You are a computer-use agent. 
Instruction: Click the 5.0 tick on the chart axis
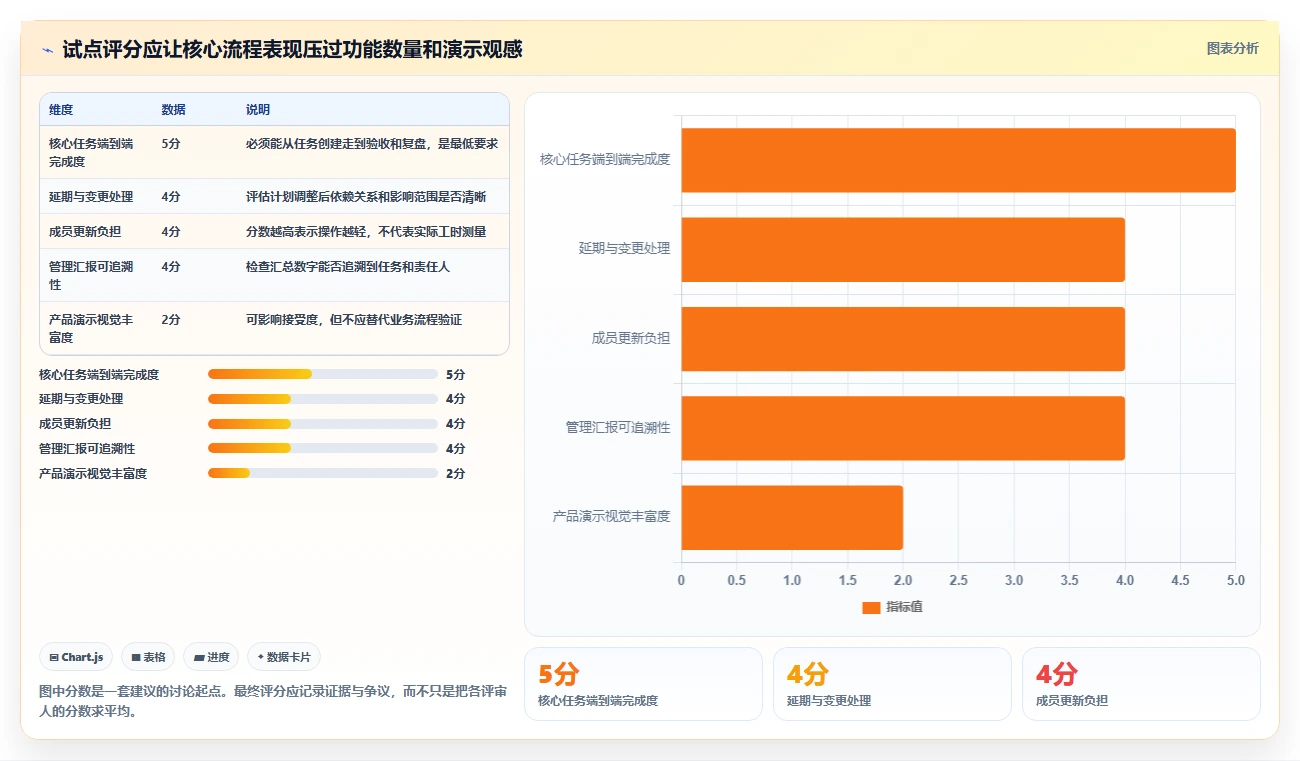[1236, 580]
